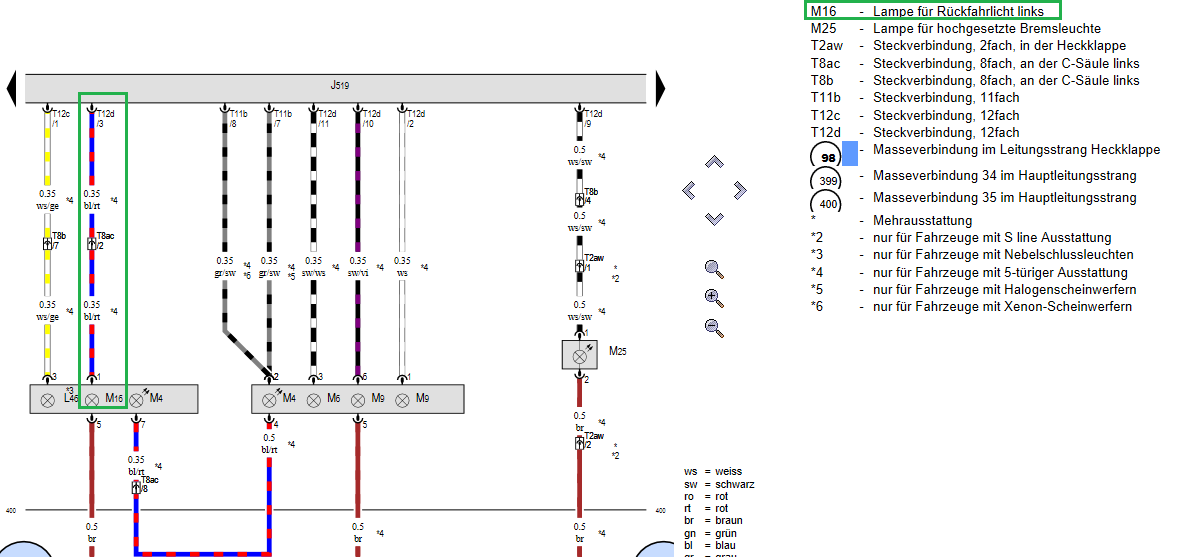Select the M4 lamp symbol beside M16
The width and height of the screenshot is (1179, 557).
(136, 400)
